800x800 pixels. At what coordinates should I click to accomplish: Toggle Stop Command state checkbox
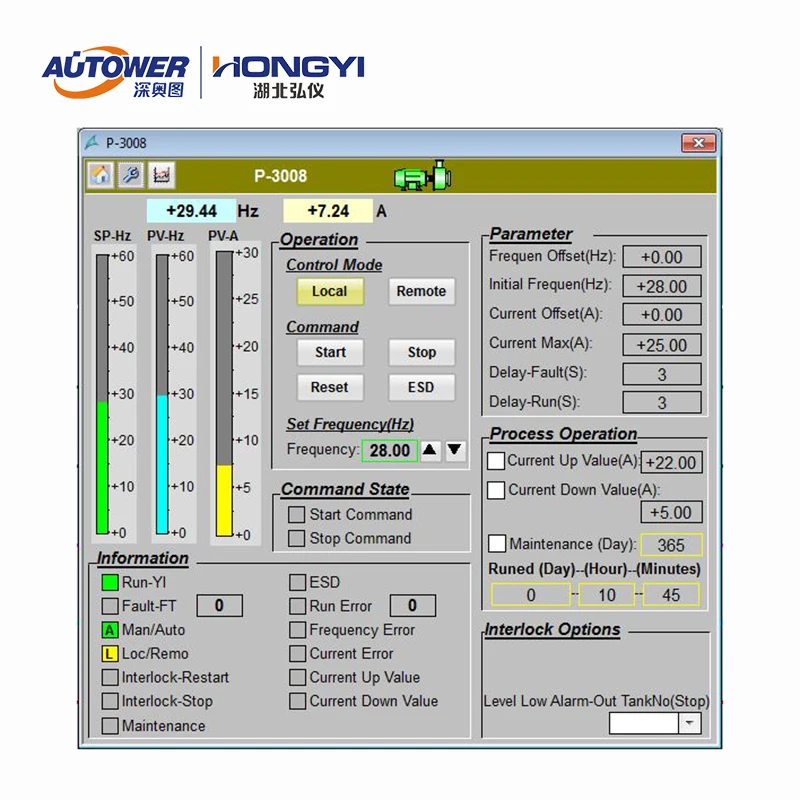click(296, 538)
